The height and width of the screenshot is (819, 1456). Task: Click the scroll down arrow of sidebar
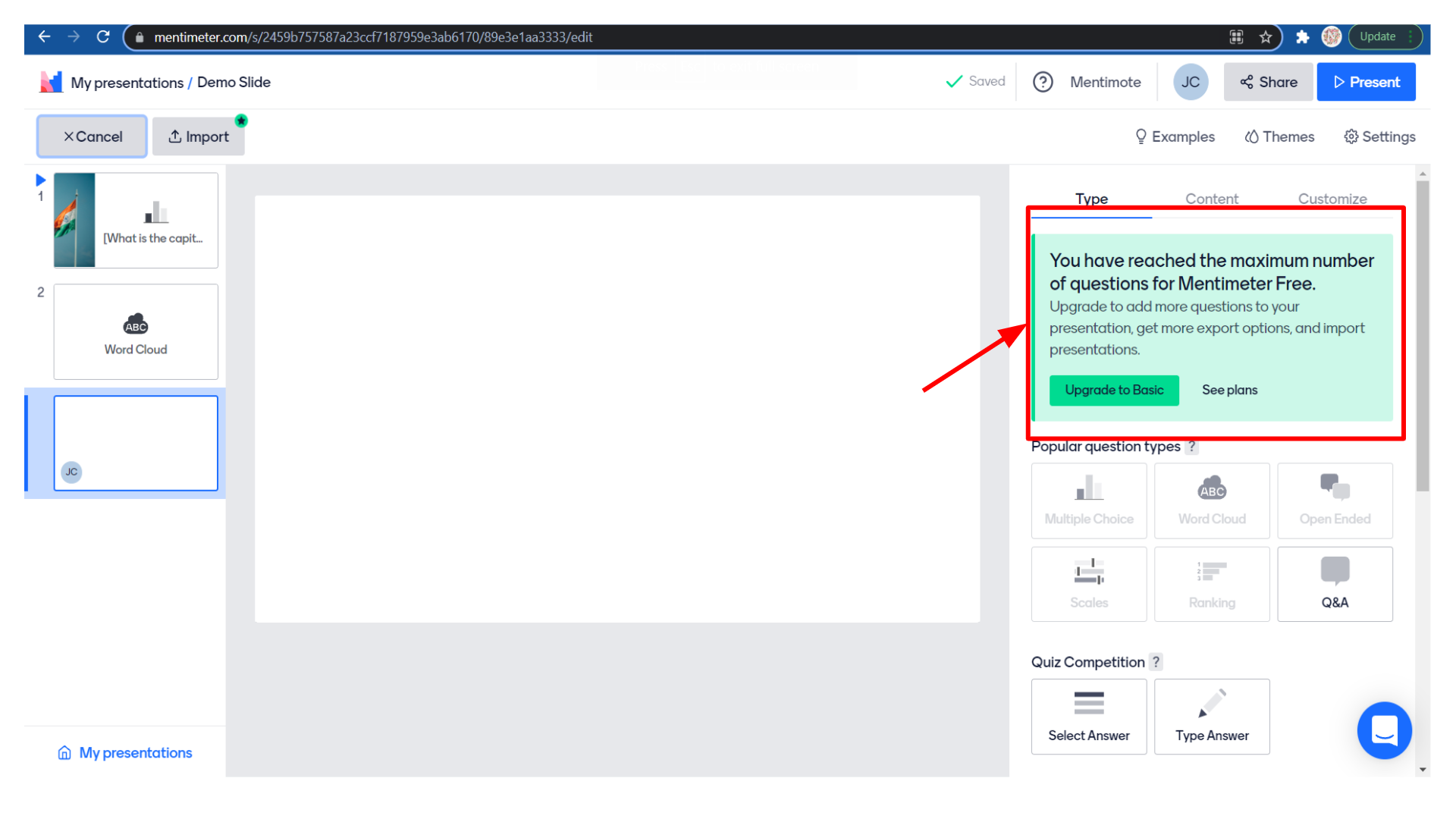tap(1423, 770)
